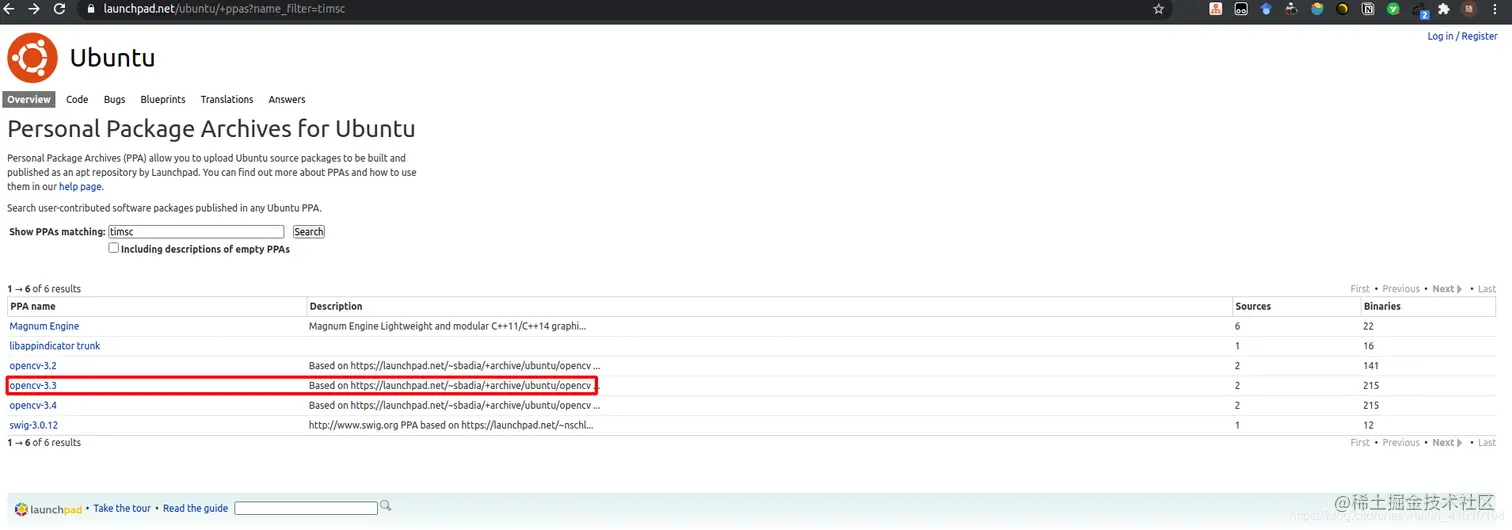Screen dimensions: 1512x530
Task: Click the opencv-3.4 description text
Action: click(455, 406)
